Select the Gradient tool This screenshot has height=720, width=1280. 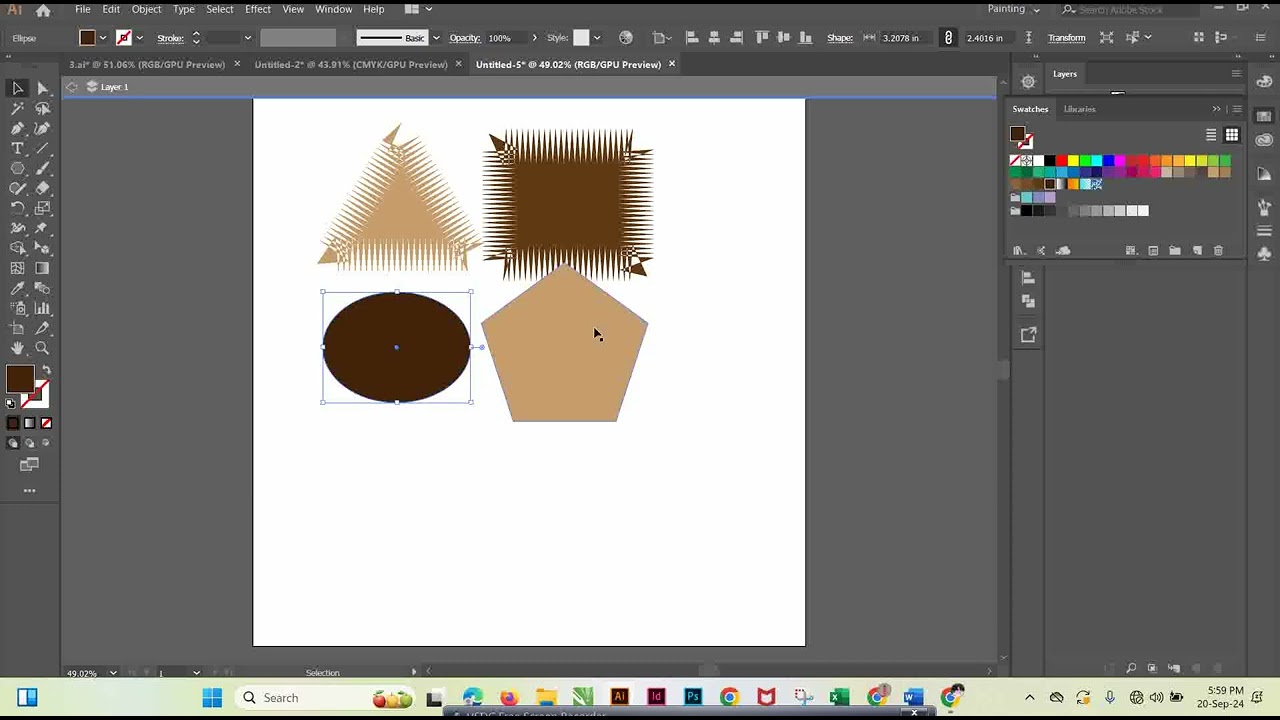tap(43, 268)
